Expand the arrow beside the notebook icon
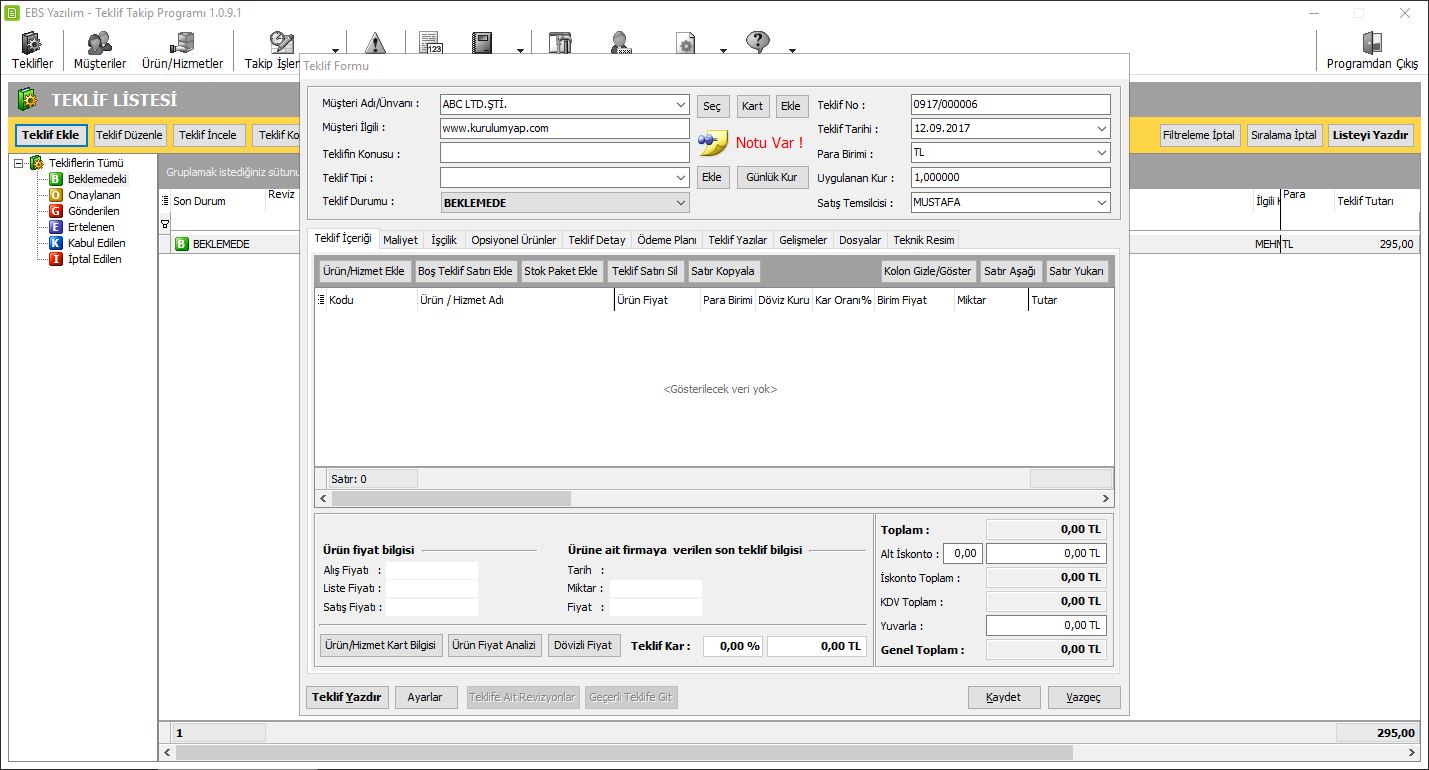Viewport: 1429px width, 770px height. tap(520, 49)
